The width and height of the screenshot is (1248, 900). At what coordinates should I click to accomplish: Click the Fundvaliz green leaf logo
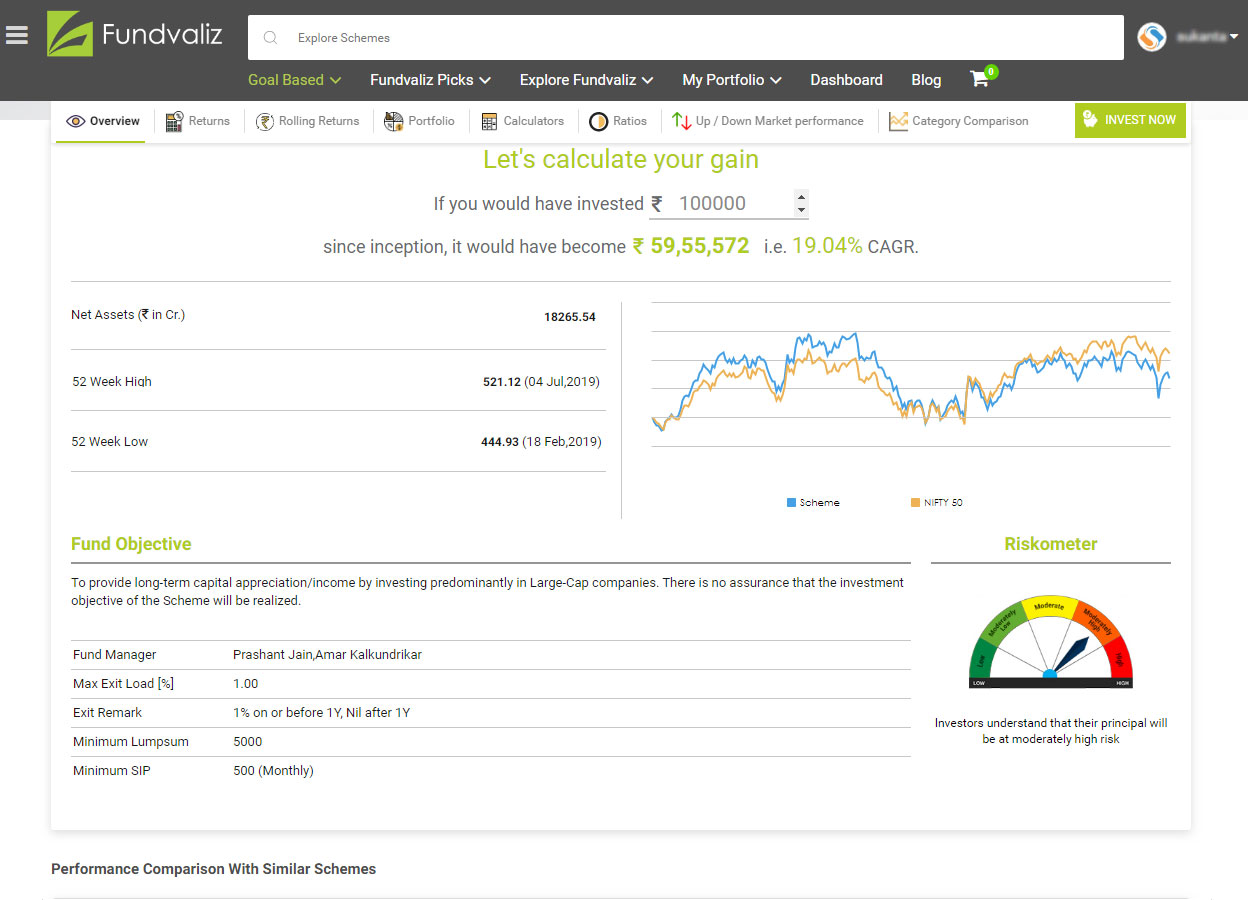click(x=70, y=34)
